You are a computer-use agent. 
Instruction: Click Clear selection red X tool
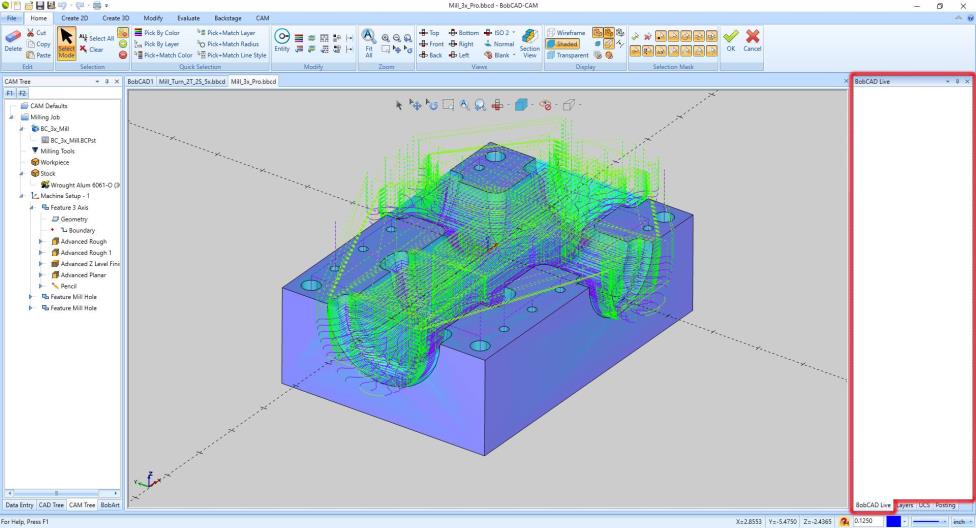coord(92,49)
